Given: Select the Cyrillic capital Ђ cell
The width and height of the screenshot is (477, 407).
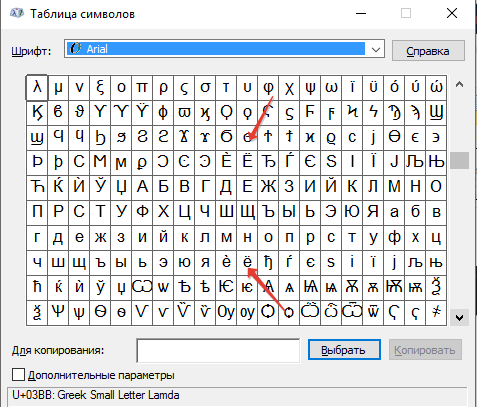Looking at the screenshot, I should pos(268,163).
